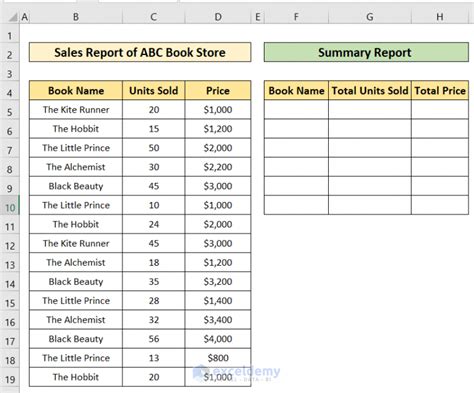The image size is (474, 393).
Task: Select column B header
Action: coord(76,17)
